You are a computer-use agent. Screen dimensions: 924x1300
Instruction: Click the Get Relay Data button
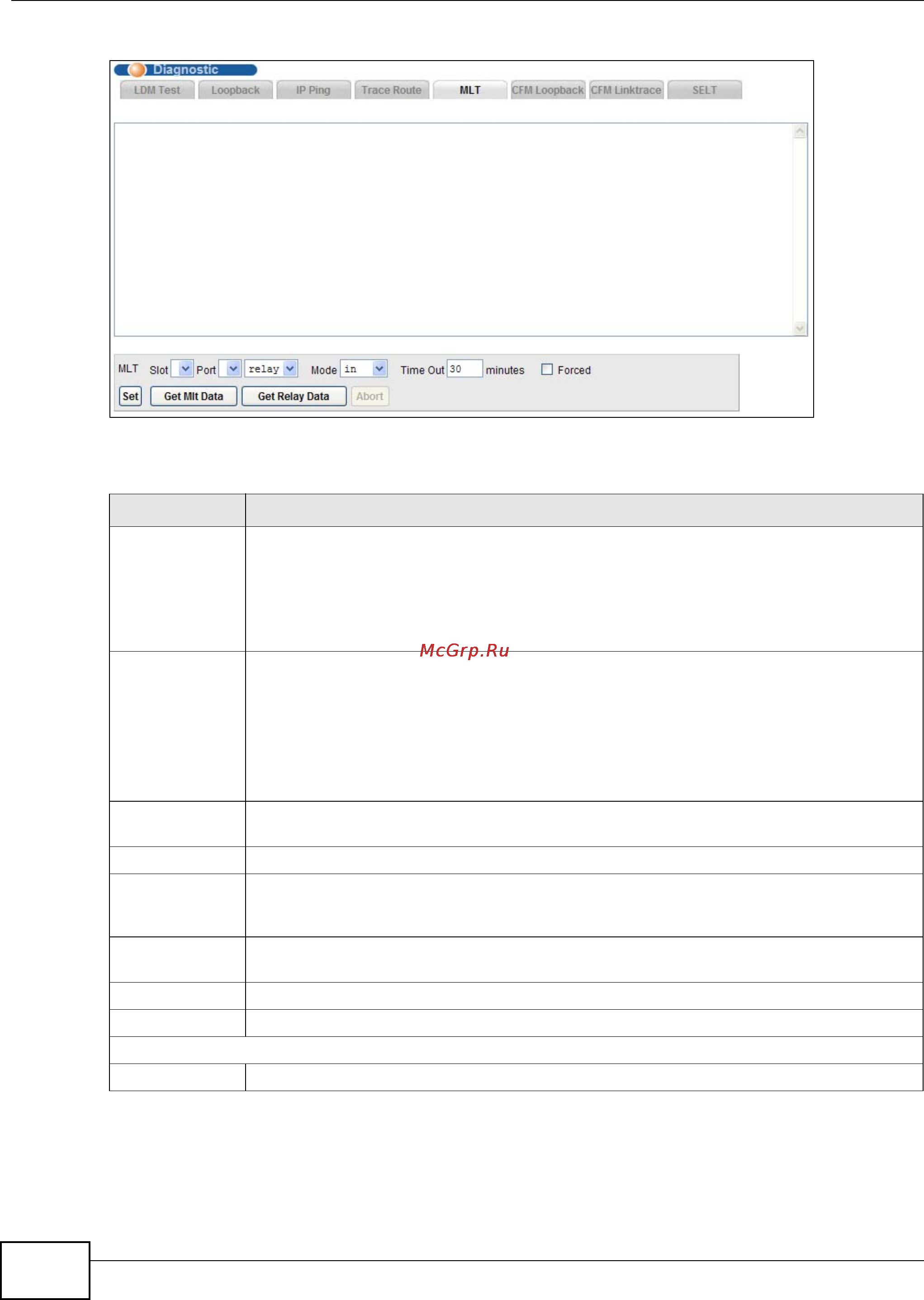point(294,397)
